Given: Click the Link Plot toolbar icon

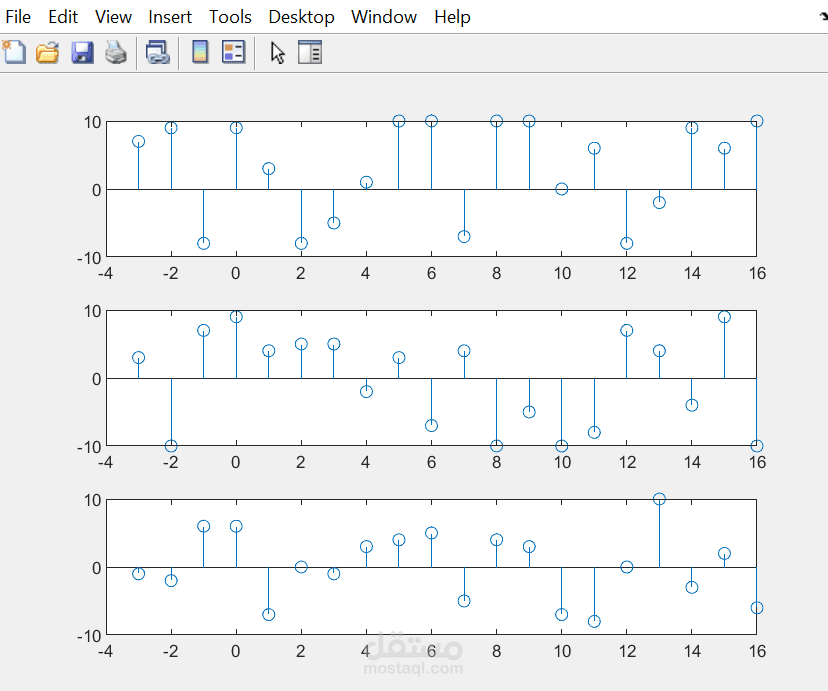Looking at the screenshot, I should tap(157, 52).
